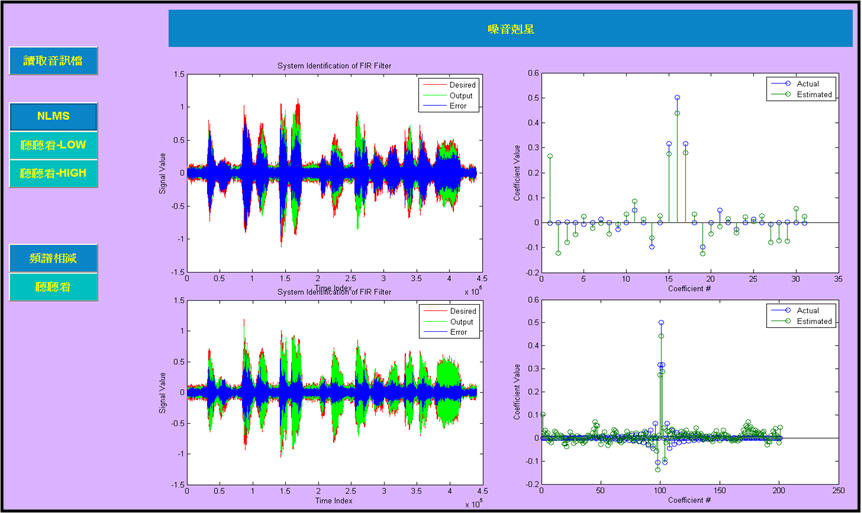The width and height of the screenshot is (862, 513).
Task: Click the top System Identification plot title
Action: coord(334,66)
